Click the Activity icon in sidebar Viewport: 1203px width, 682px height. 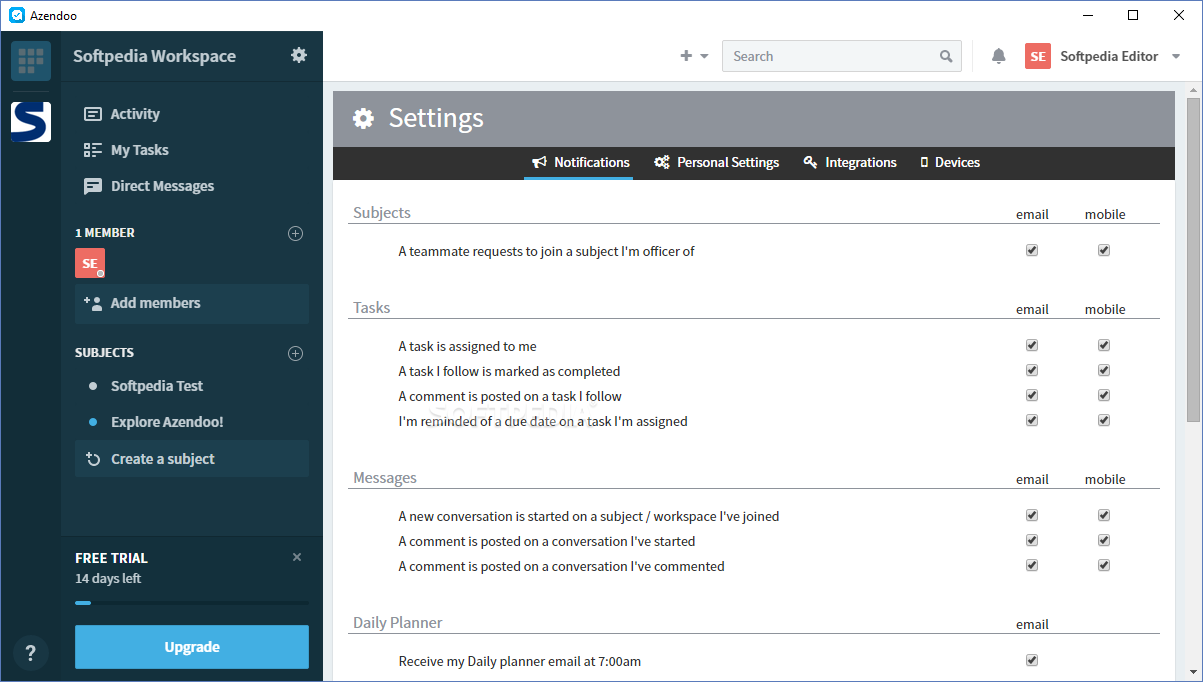click(x=93, y=114)
